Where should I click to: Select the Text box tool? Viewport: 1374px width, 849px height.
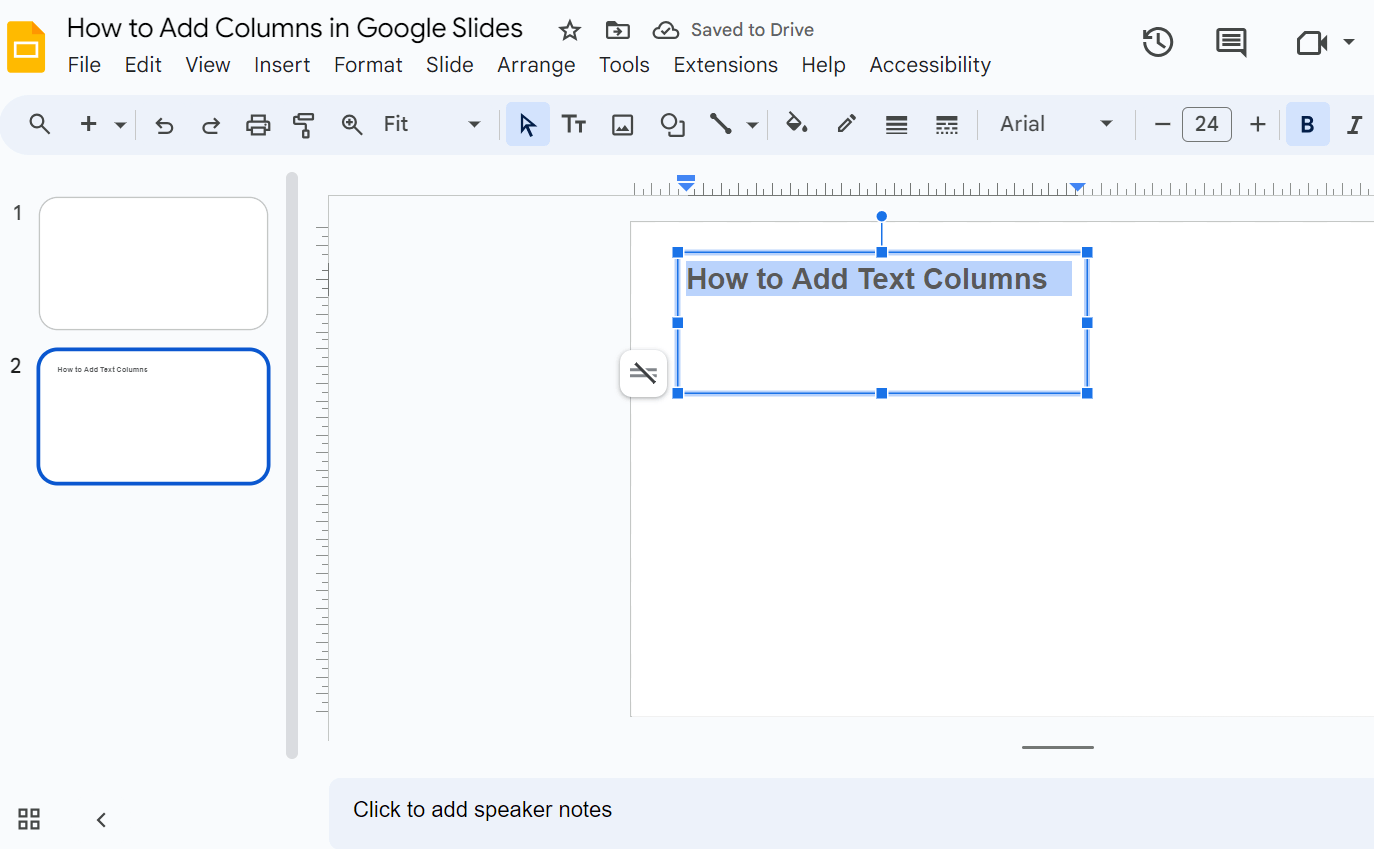[x=574, y=124]
